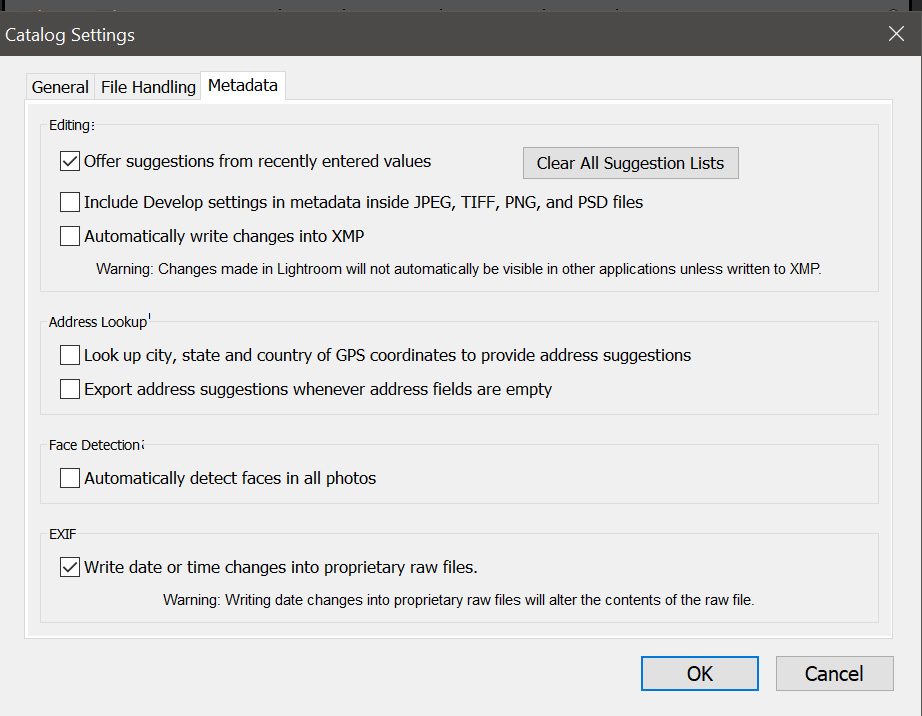
Task: Confirm settings with the OK button
Action: pyautogui.click(x=699, y=673)
